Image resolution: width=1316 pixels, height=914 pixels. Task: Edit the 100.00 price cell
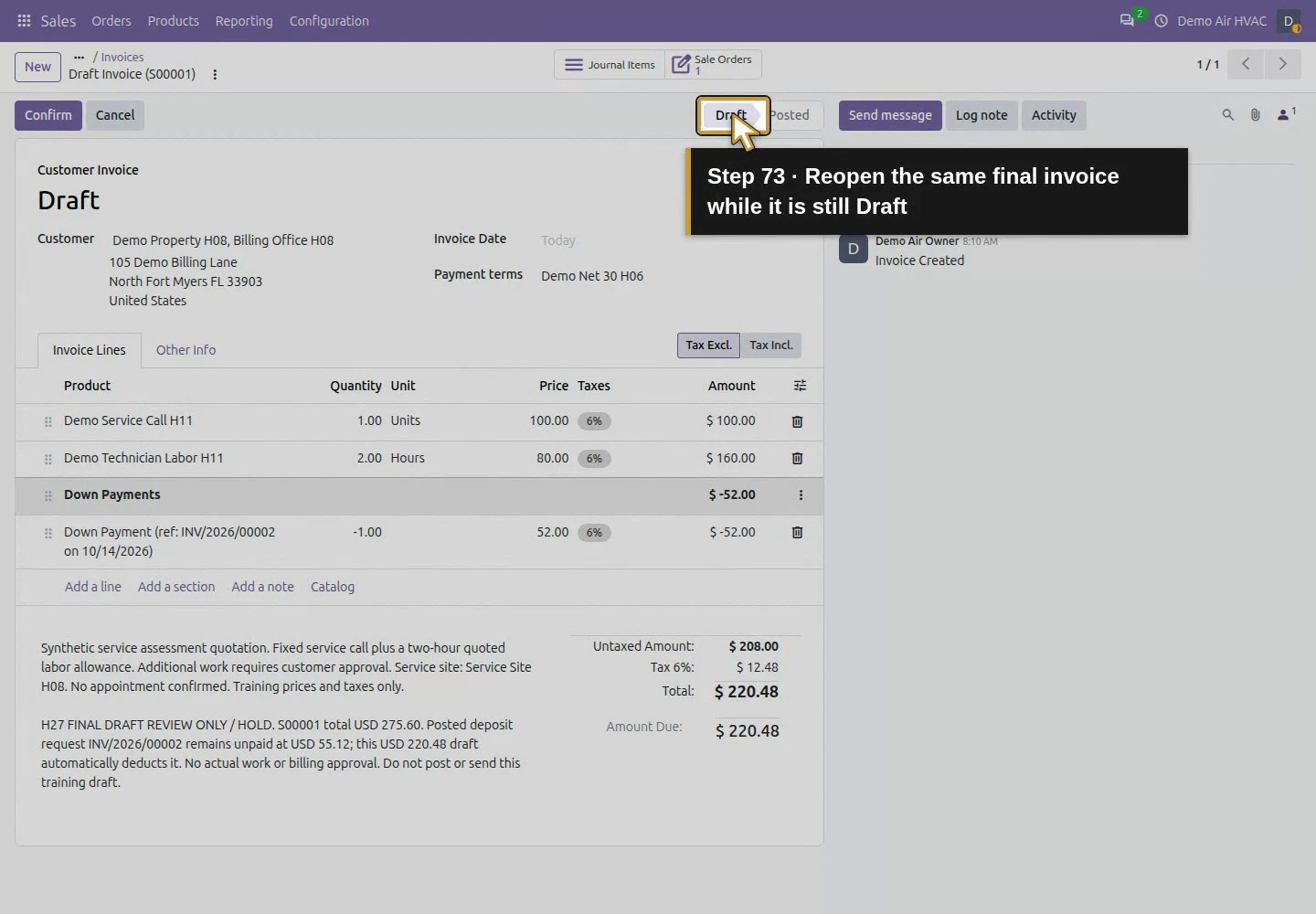point(549,420)
